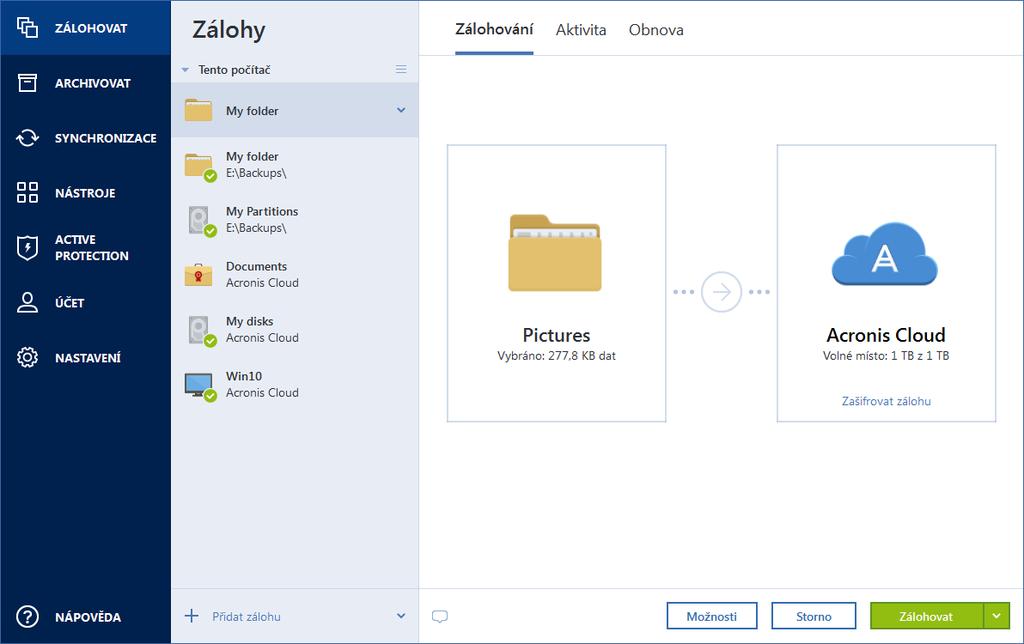Image resolution: width=1024 pixels, height=644 pixels.
Task: Click the My Partitions disk icon
Action: pos(200,221)
